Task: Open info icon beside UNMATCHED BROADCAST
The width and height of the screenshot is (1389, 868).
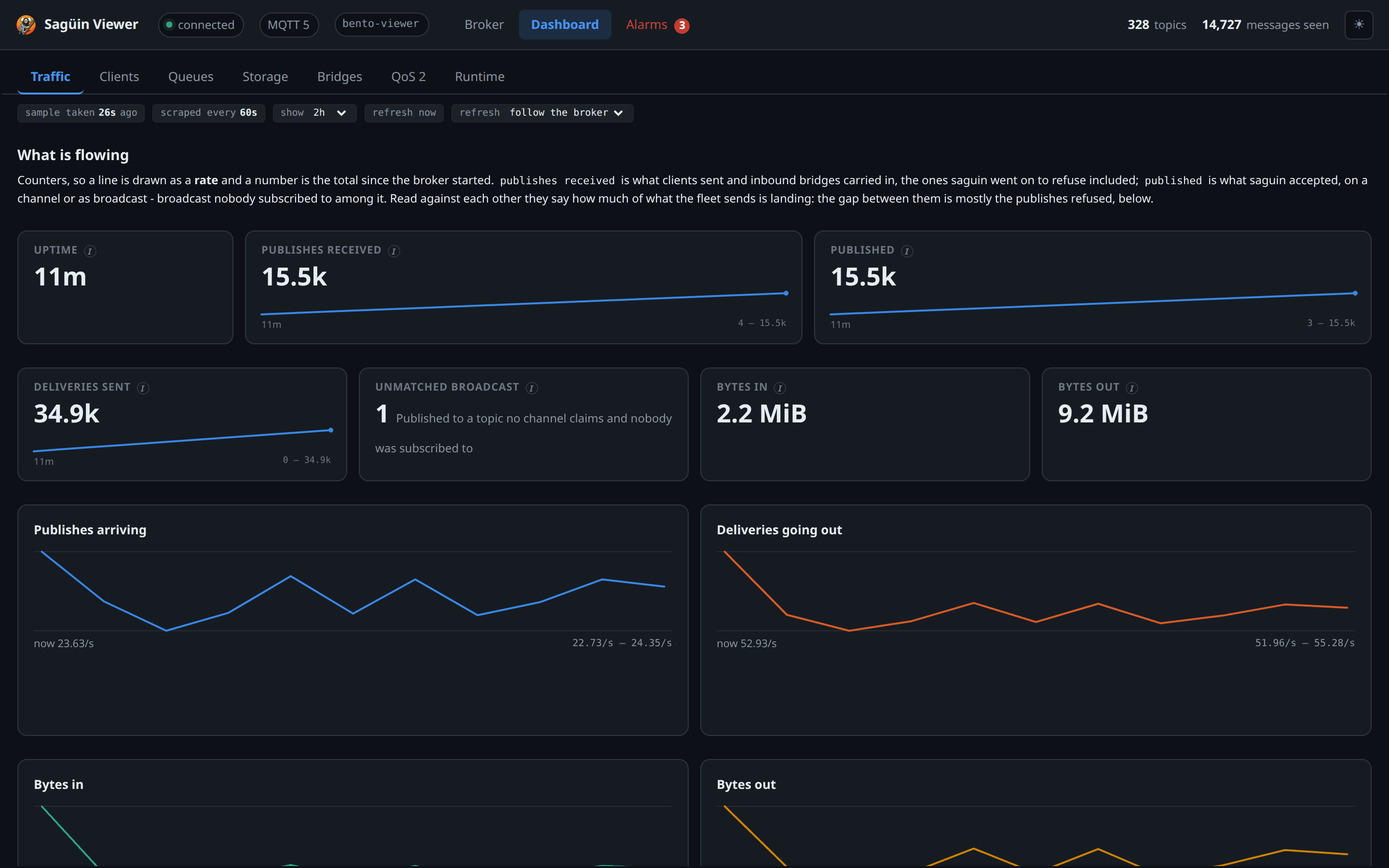Action: [532, 388]
